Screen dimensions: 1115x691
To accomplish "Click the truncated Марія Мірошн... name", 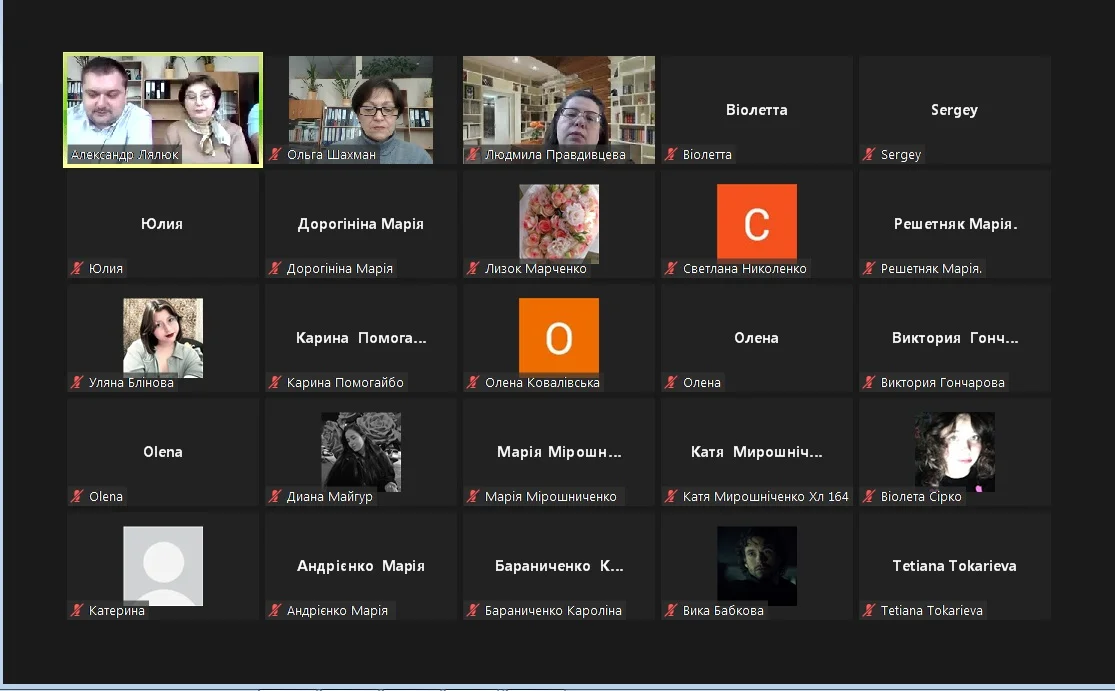I will [x=559, y=452].
